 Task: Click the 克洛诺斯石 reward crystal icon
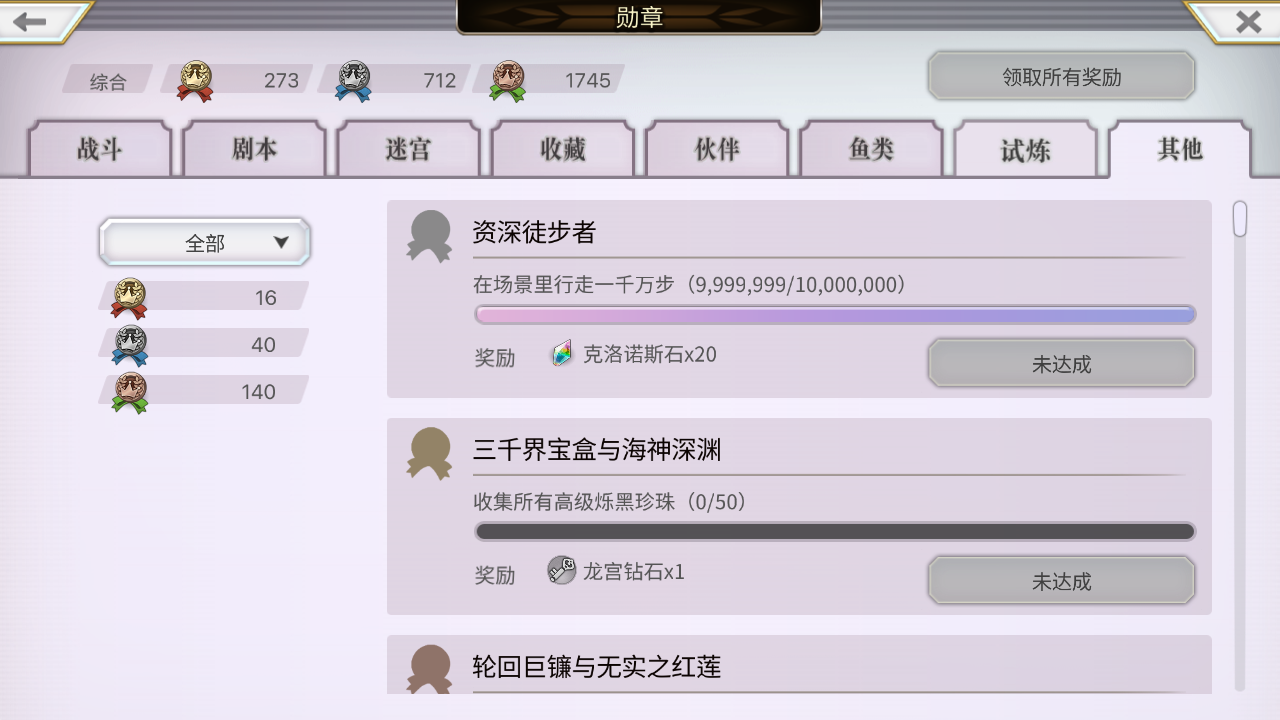(562, 353)
